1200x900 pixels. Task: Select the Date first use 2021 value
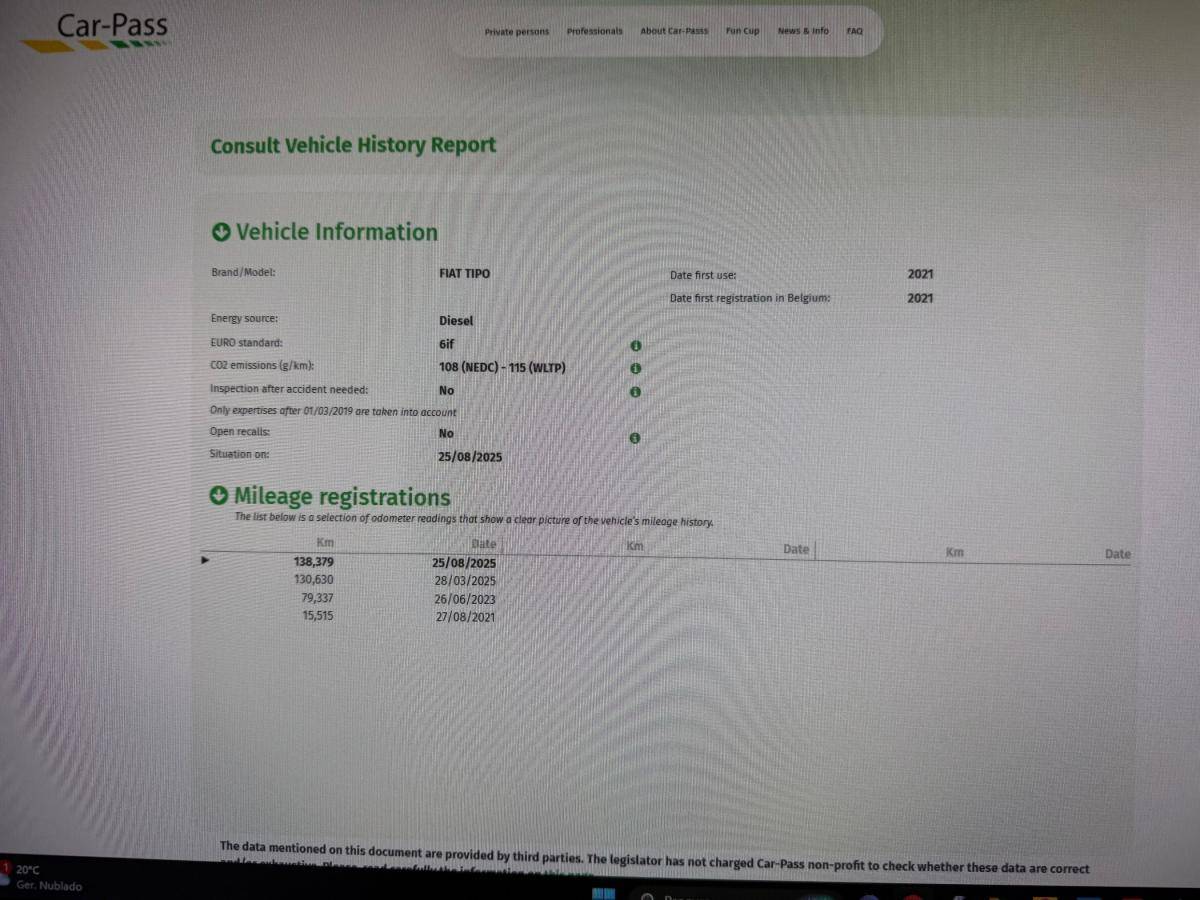[920, 274]
